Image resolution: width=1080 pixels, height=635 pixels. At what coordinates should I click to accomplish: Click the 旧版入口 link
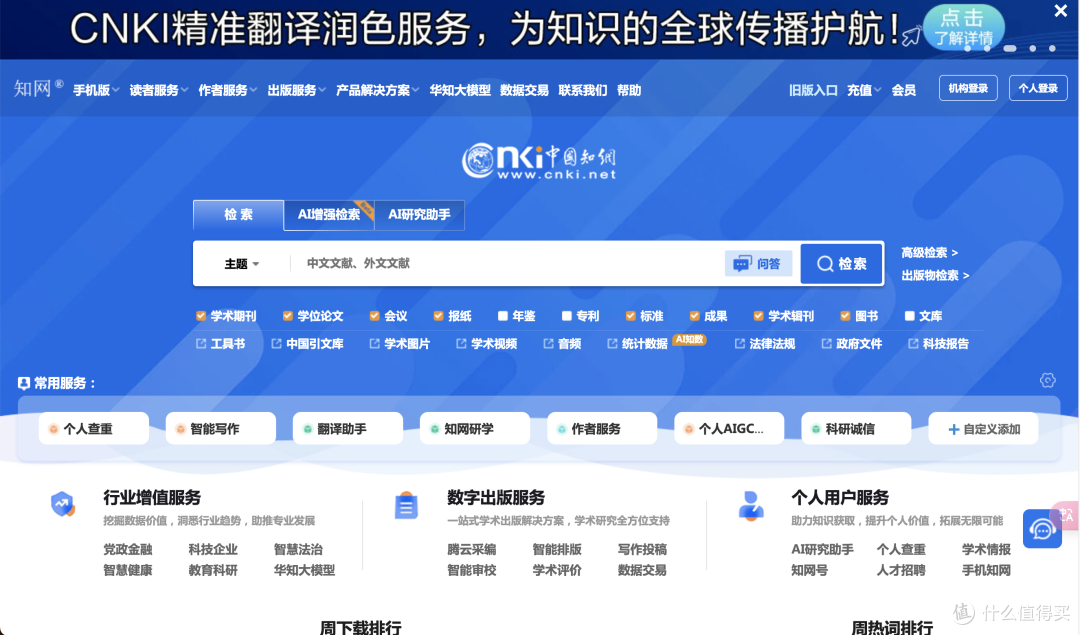pyautogui.click(x=813, y=90)
